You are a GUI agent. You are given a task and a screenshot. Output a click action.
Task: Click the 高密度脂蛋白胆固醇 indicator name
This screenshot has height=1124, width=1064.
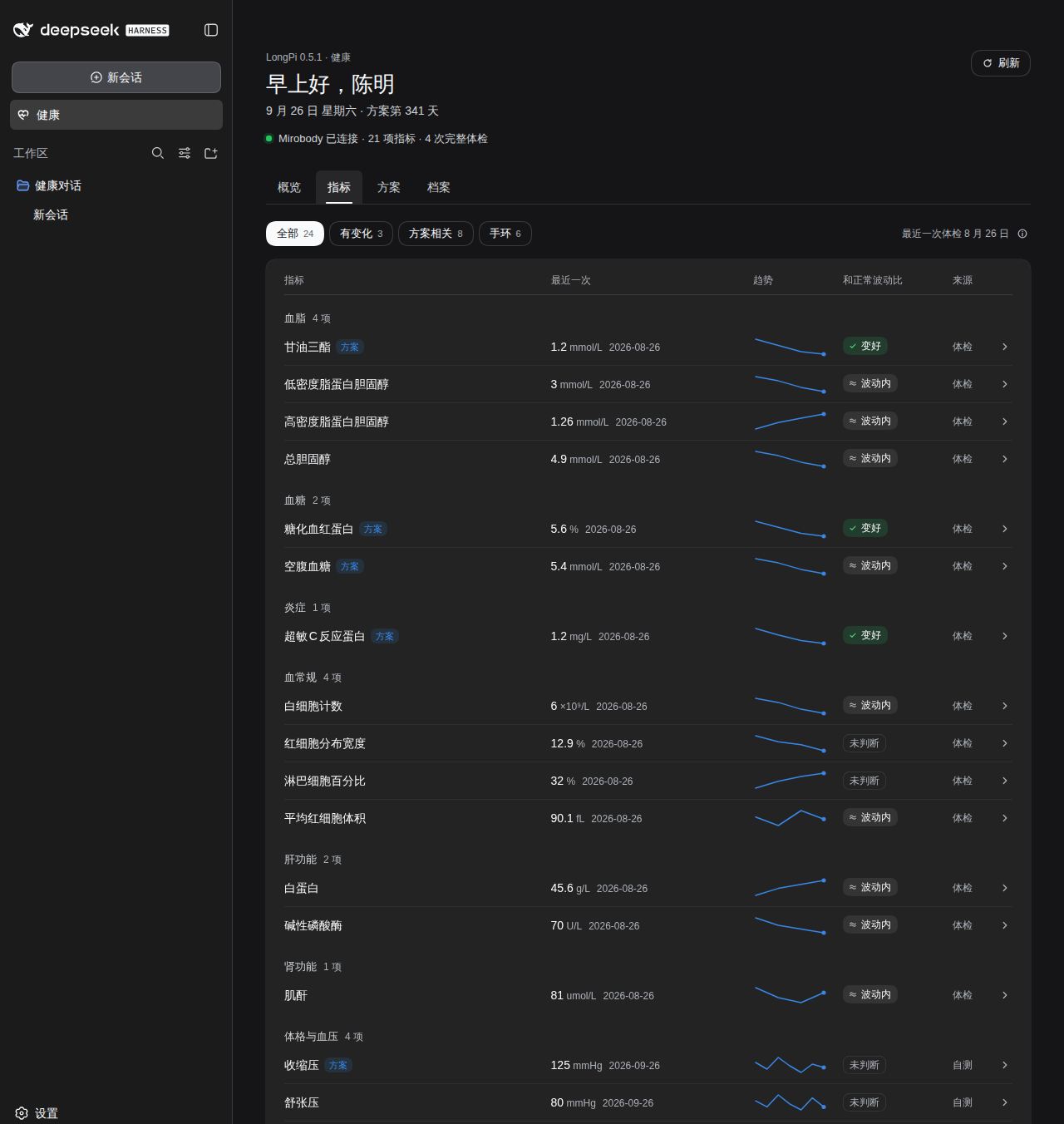tap(337, 421)
